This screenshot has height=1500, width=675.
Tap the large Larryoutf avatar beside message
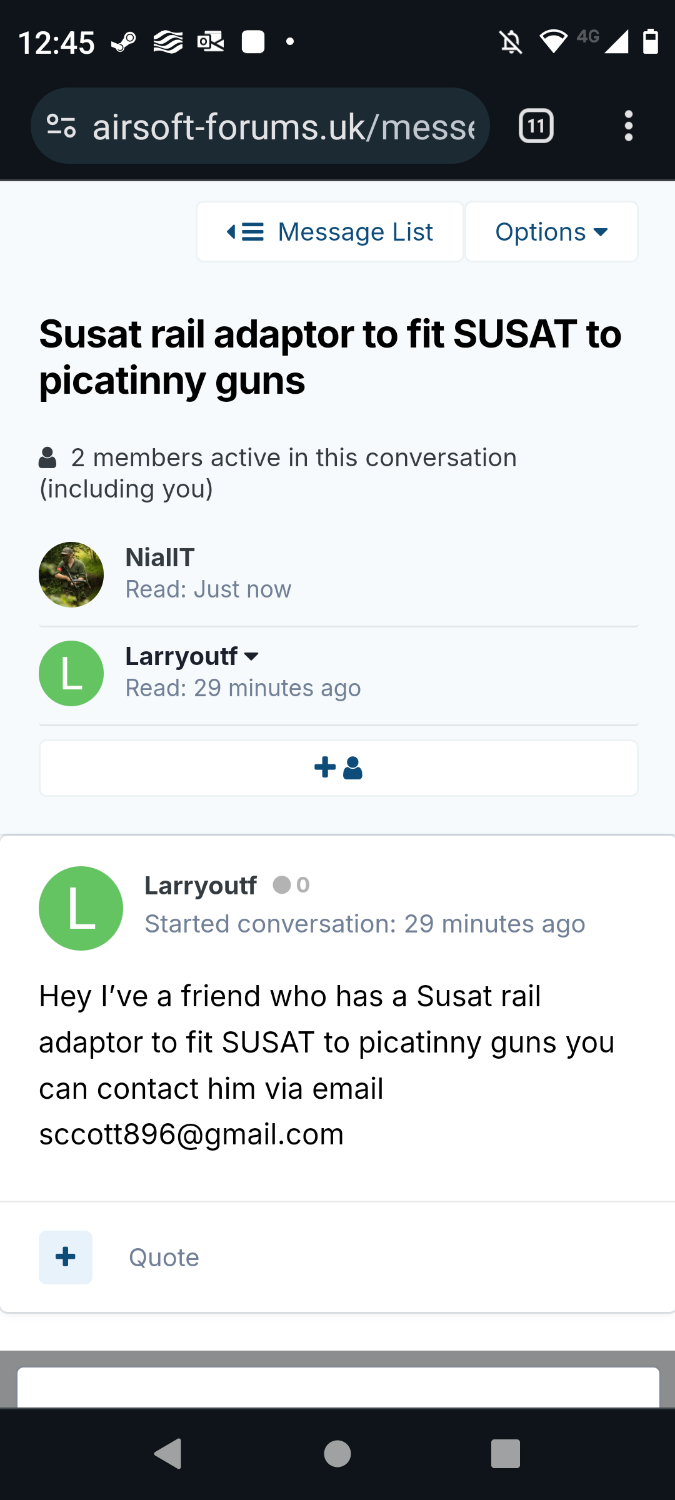coord(81,908)
